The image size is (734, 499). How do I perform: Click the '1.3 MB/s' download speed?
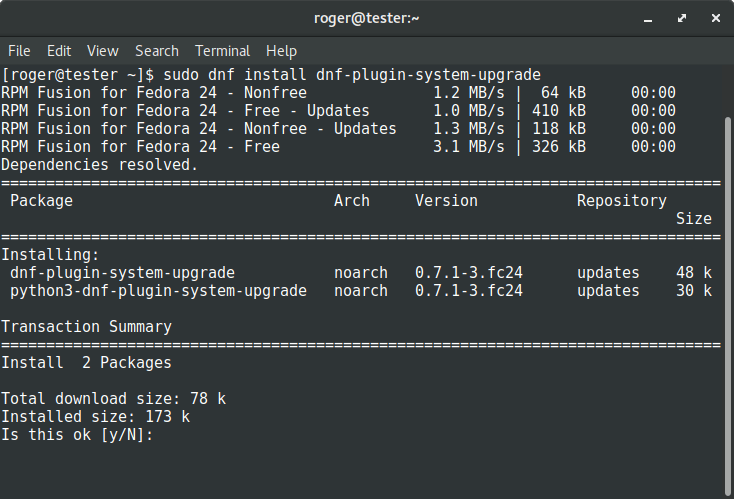(469, 129)
